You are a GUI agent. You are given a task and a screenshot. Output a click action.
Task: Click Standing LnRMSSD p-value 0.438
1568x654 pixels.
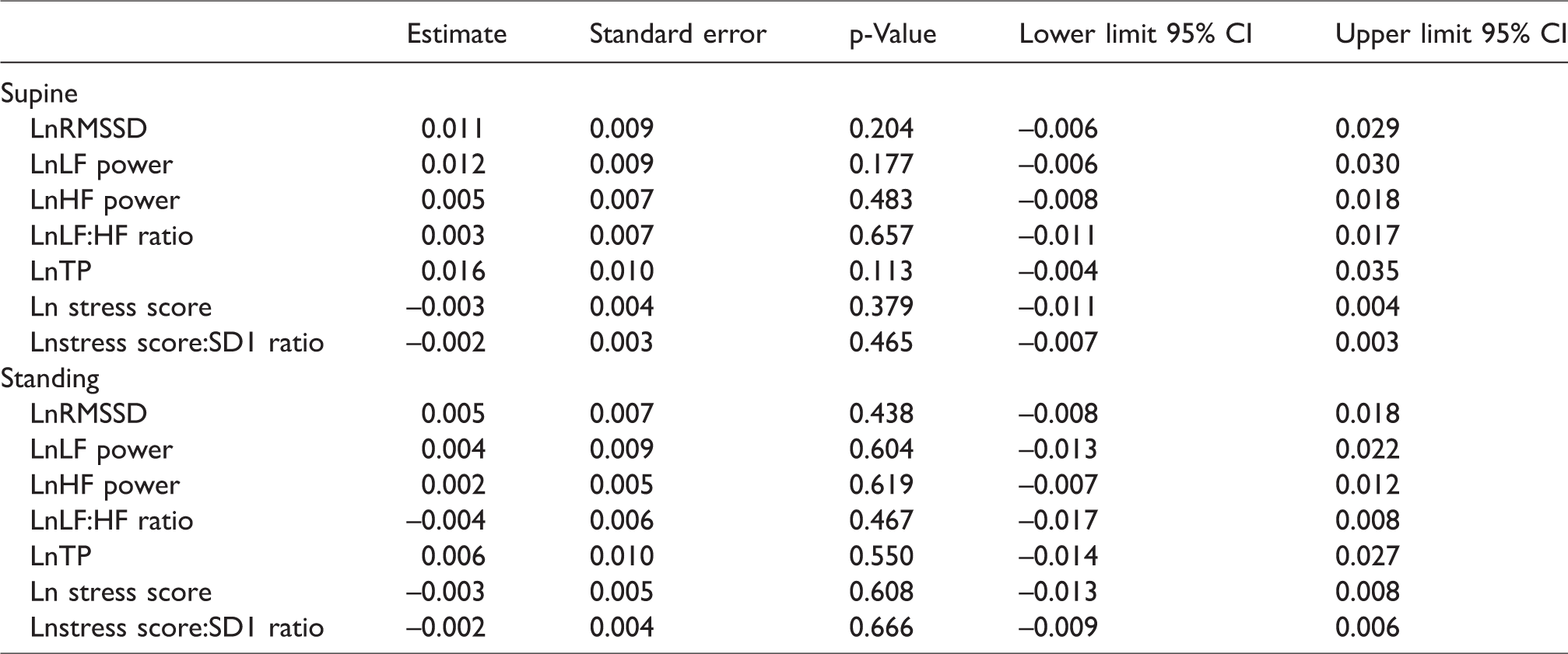tap(882, 413)
